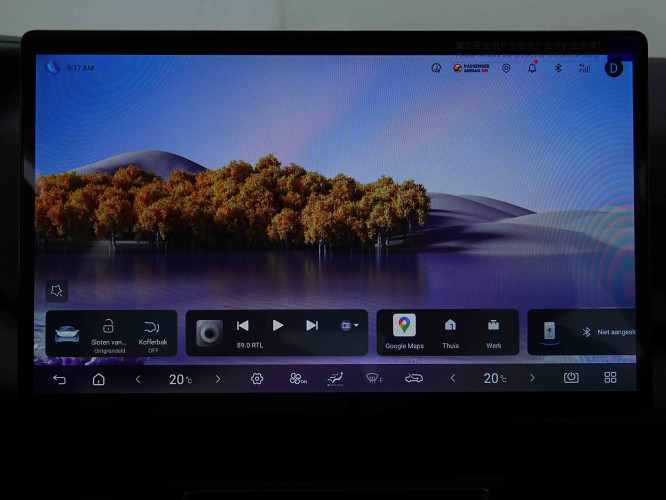The height and width of the screenshot is (500, 666).
Task: Skip to the next radio station
Action: point(312,325)
